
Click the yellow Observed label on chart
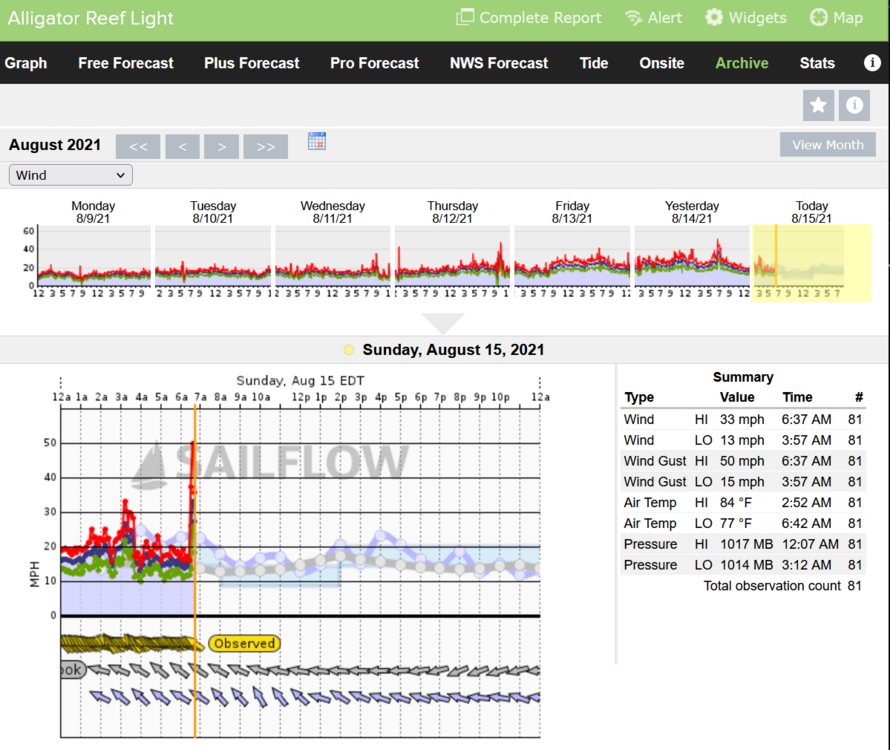244,643
